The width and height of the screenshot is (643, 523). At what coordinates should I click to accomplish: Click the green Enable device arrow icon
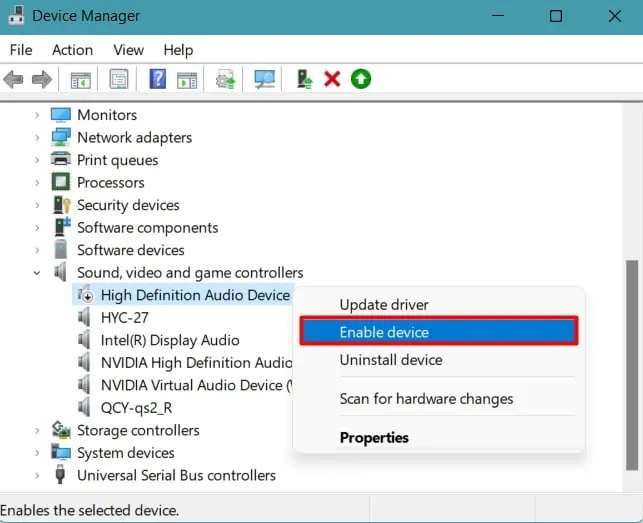[361, 79]
